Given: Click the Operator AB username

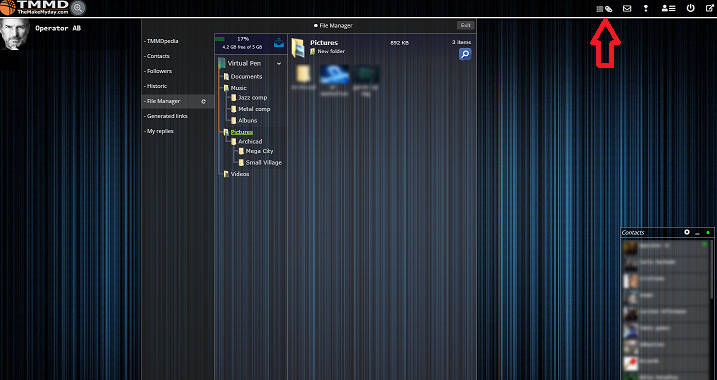Looking at the screenshot, I should 58,28.
